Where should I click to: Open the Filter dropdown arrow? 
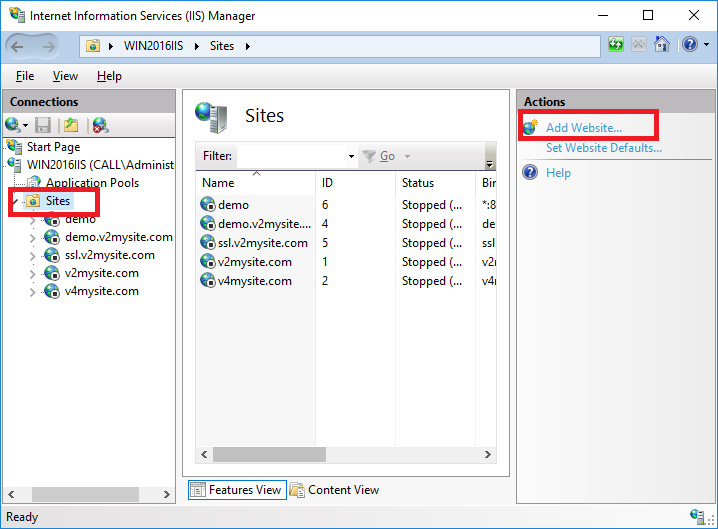pyautogui.click(x=351, y=156)
